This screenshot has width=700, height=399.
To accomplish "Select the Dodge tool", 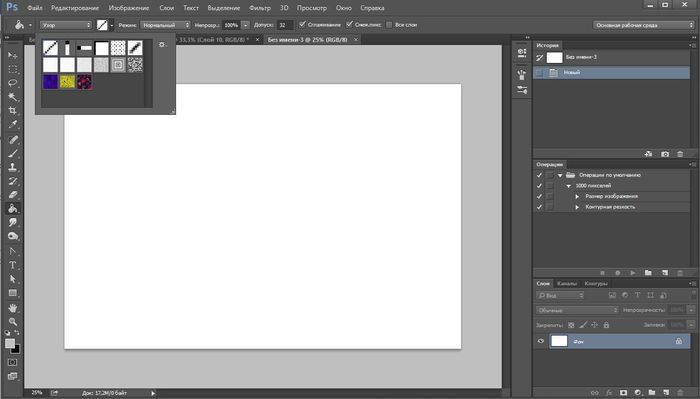I will (12, 236).
